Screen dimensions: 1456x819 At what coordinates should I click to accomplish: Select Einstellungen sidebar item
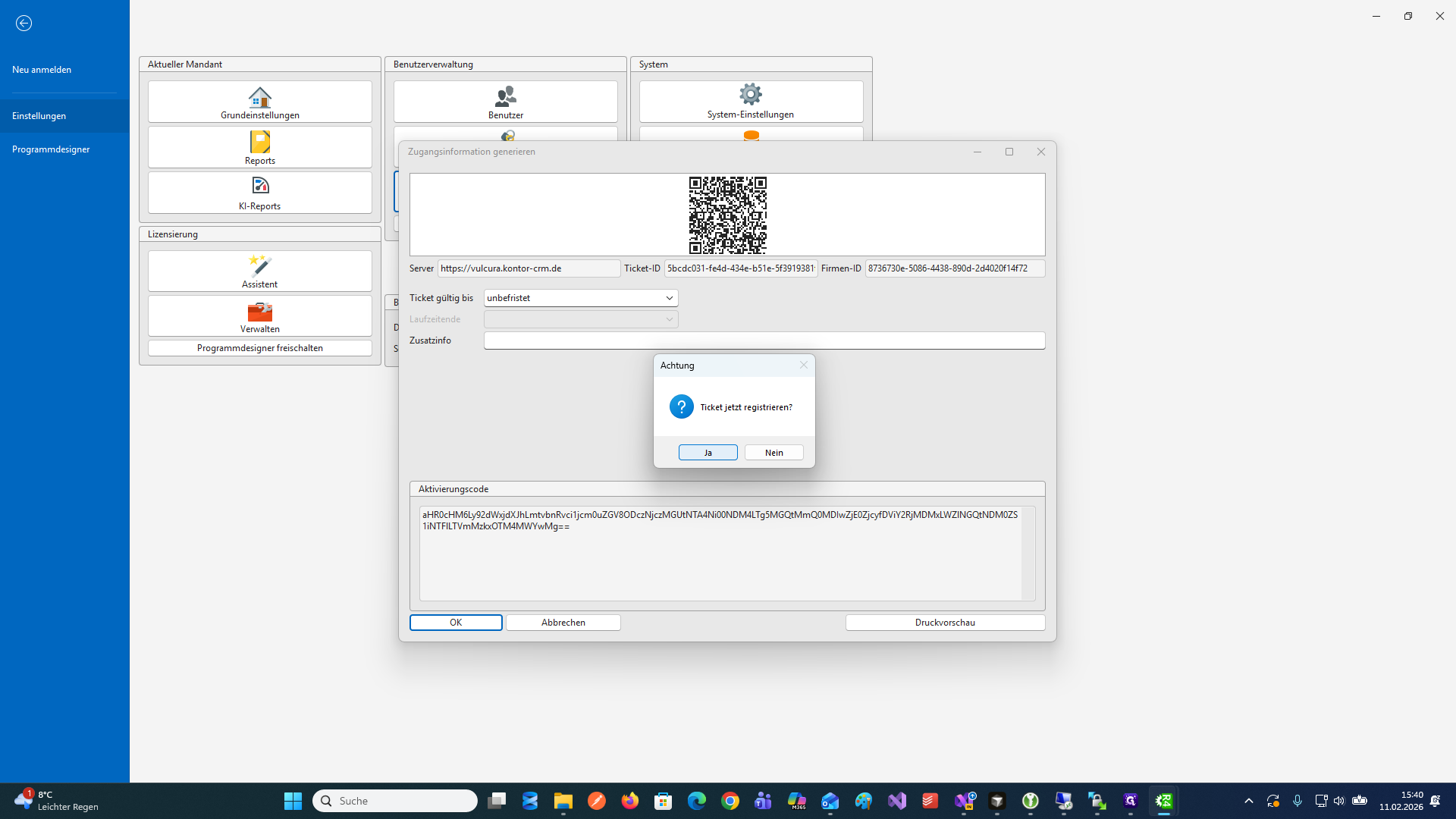pos(39,116)
